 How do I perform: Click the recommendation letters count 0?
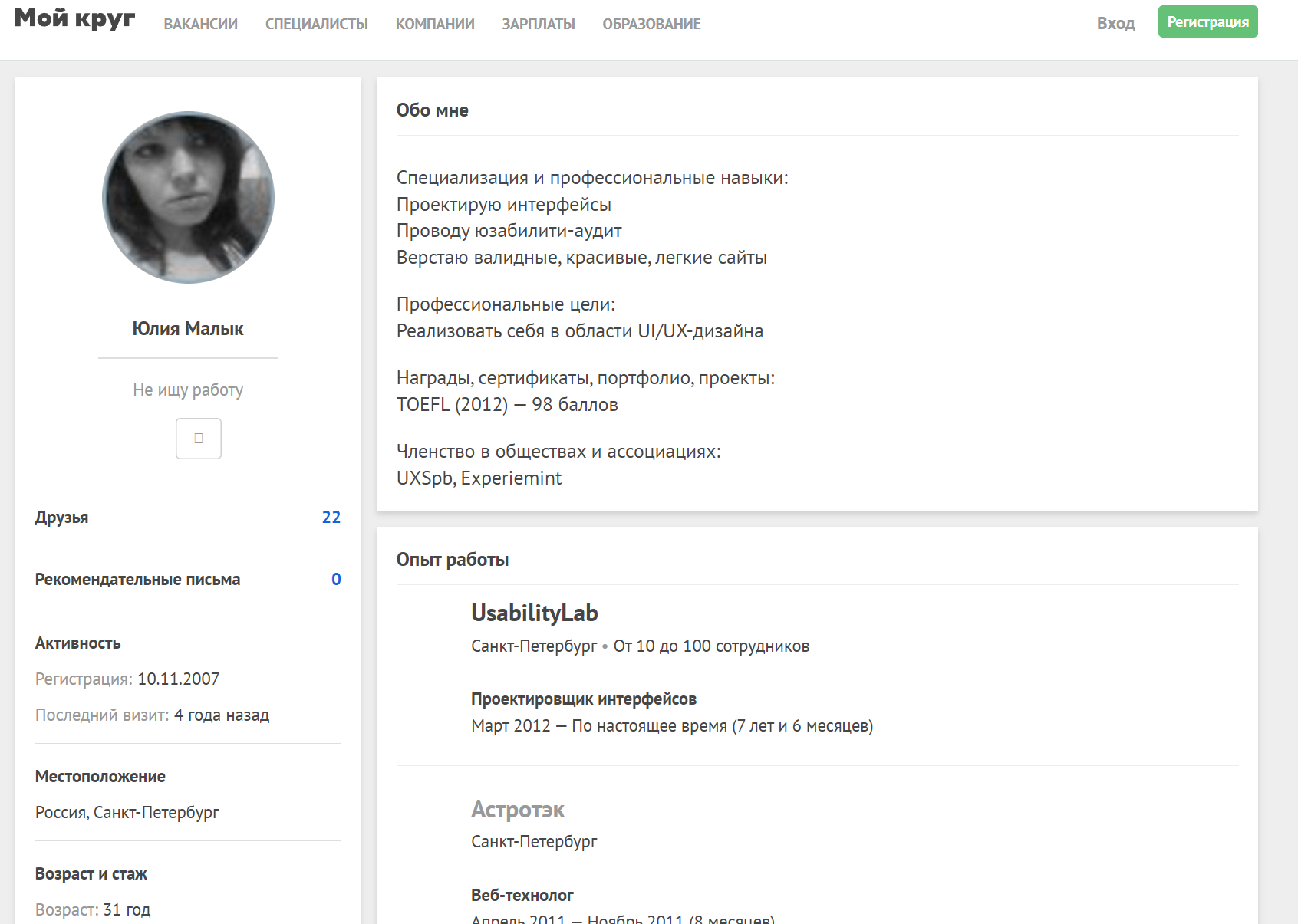[x=336, y=580]
